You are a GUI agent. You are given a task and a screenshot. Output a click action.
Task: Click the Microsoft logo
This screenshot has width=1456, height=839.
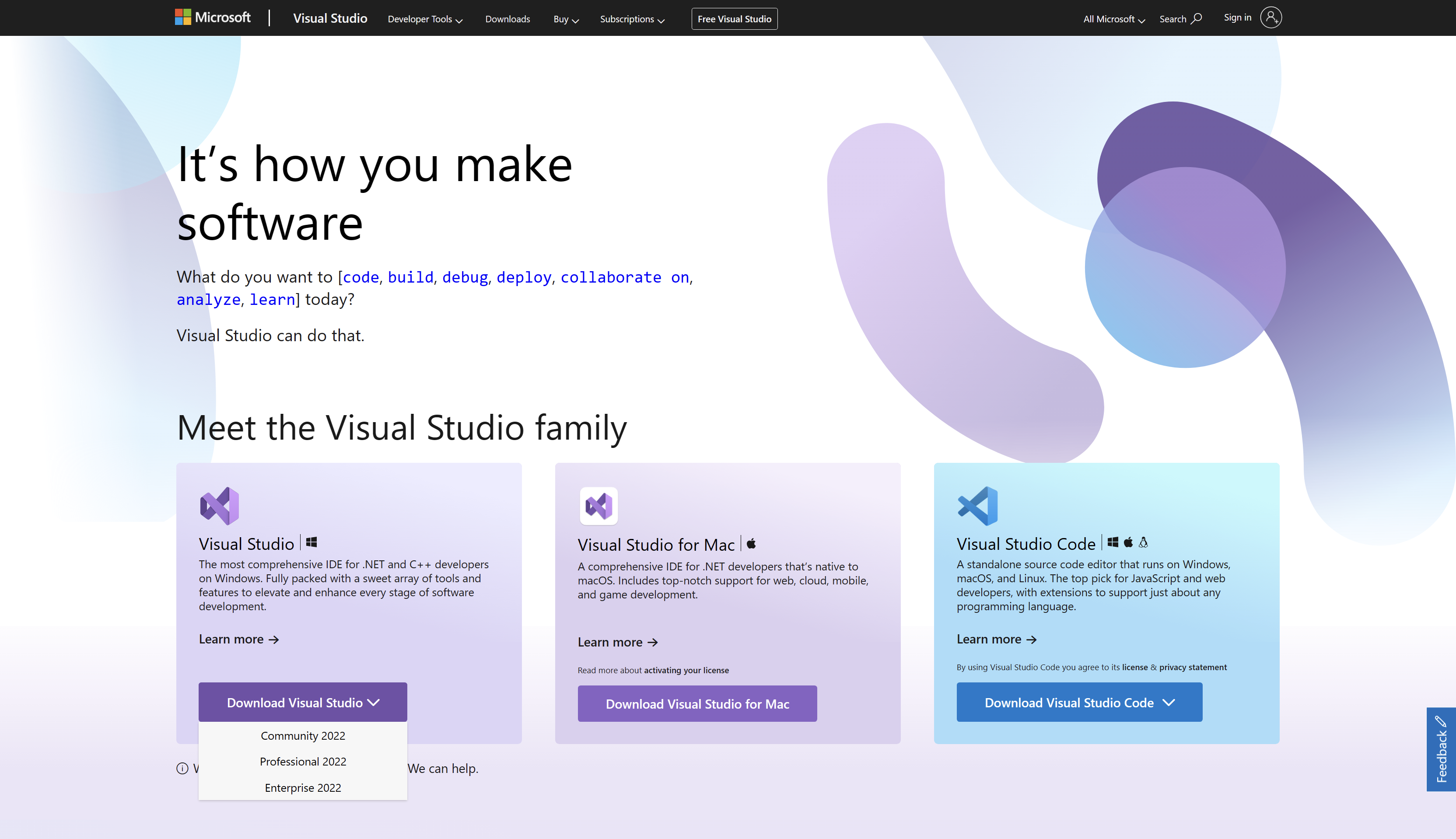213,17
